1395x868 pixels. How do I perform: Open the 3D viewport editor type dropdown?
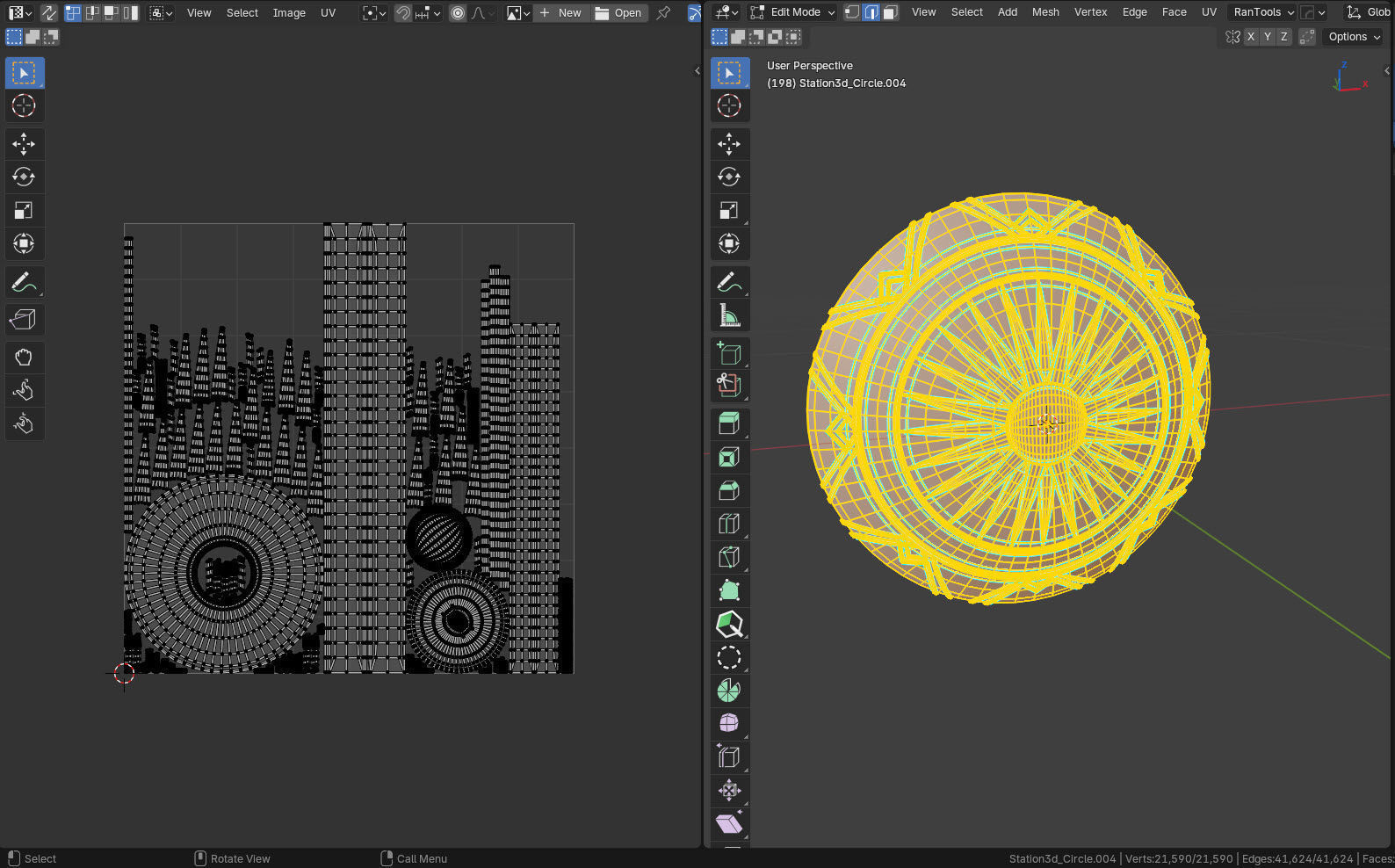(726, 12)
